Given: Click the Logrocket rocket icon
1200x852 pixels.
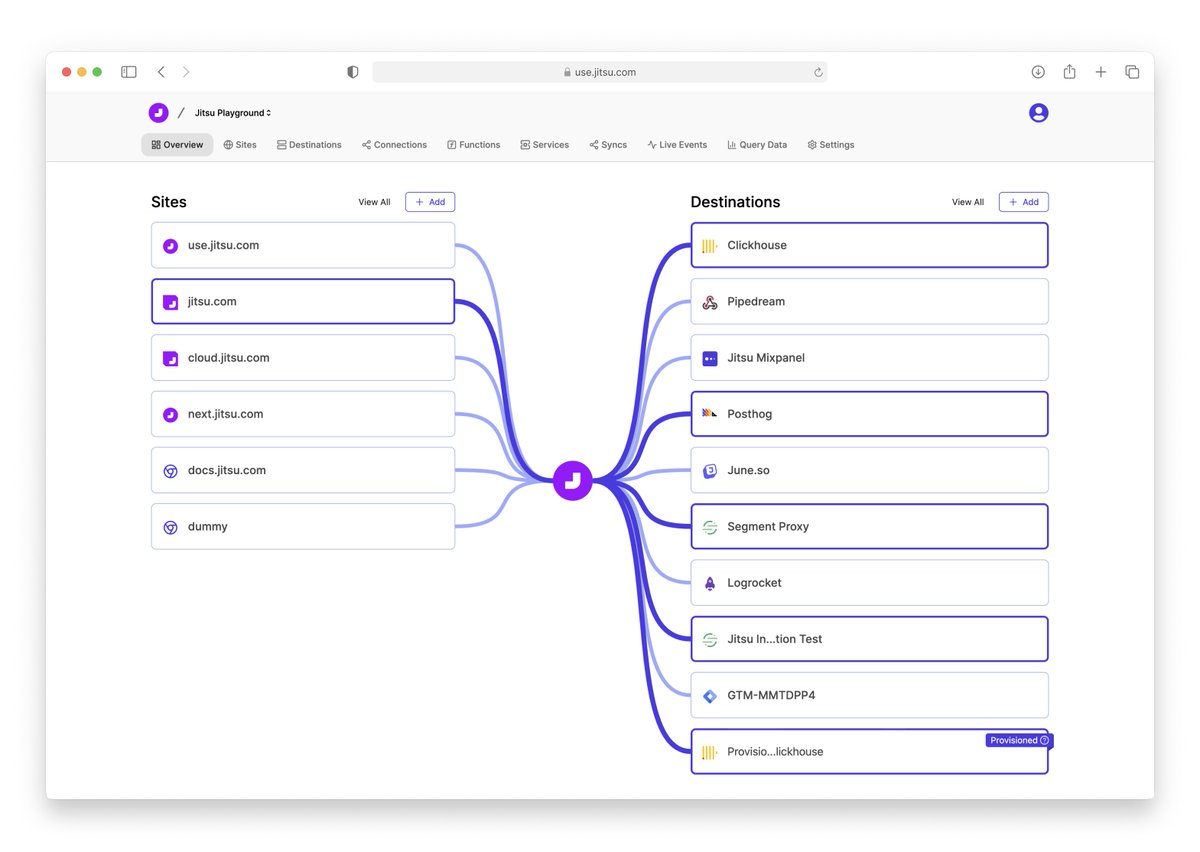Looking at the screenshot, I should pos(709,583).
